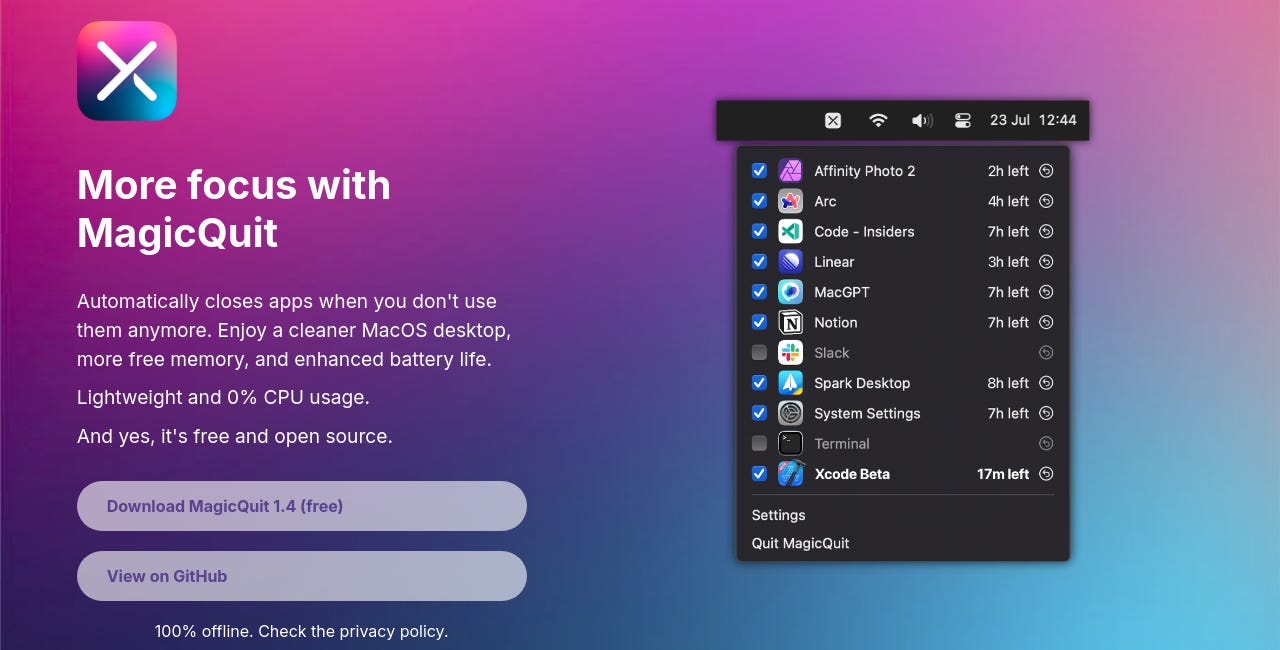Open MagicQuit X icon in menu bar

[x=833, y=121]
